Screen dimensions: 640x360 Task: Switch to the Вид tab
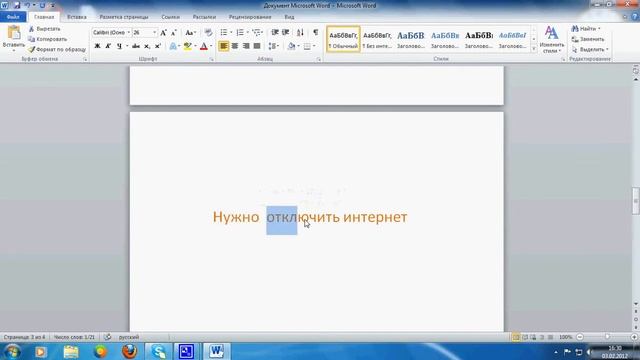click(x=289, y=17)
